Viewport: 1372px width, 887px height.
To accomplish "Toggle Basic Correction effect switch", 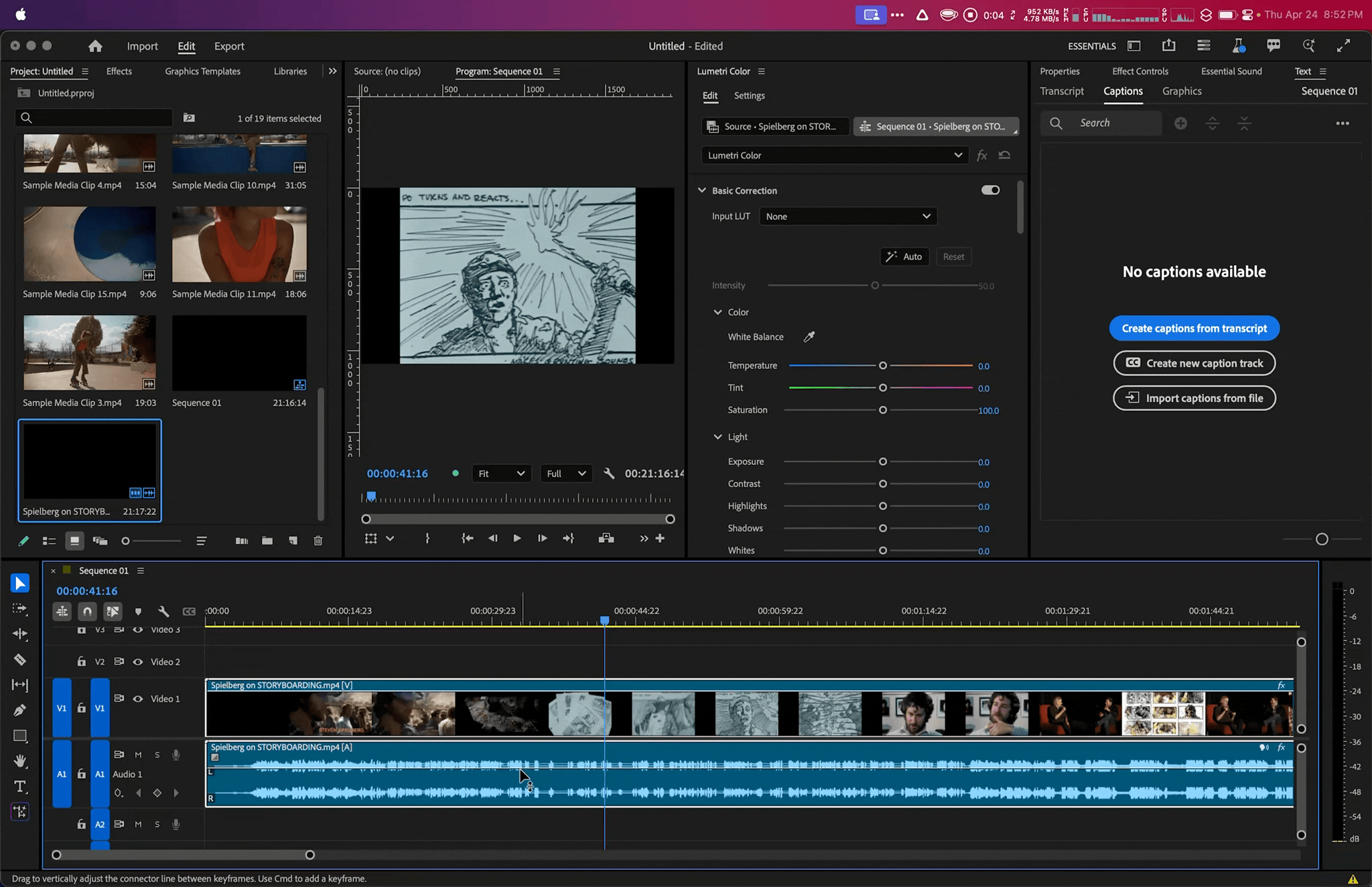I will [x=990, y=190].
